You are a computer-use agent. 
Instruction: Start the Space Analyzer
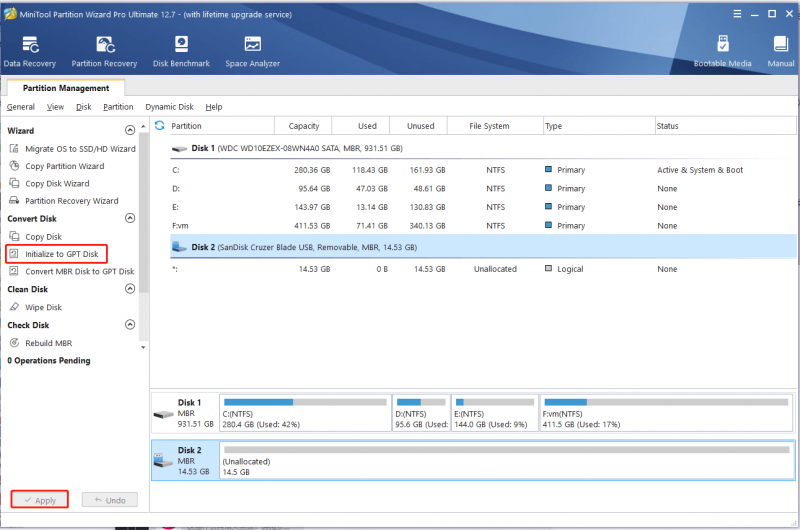point(253,52)
